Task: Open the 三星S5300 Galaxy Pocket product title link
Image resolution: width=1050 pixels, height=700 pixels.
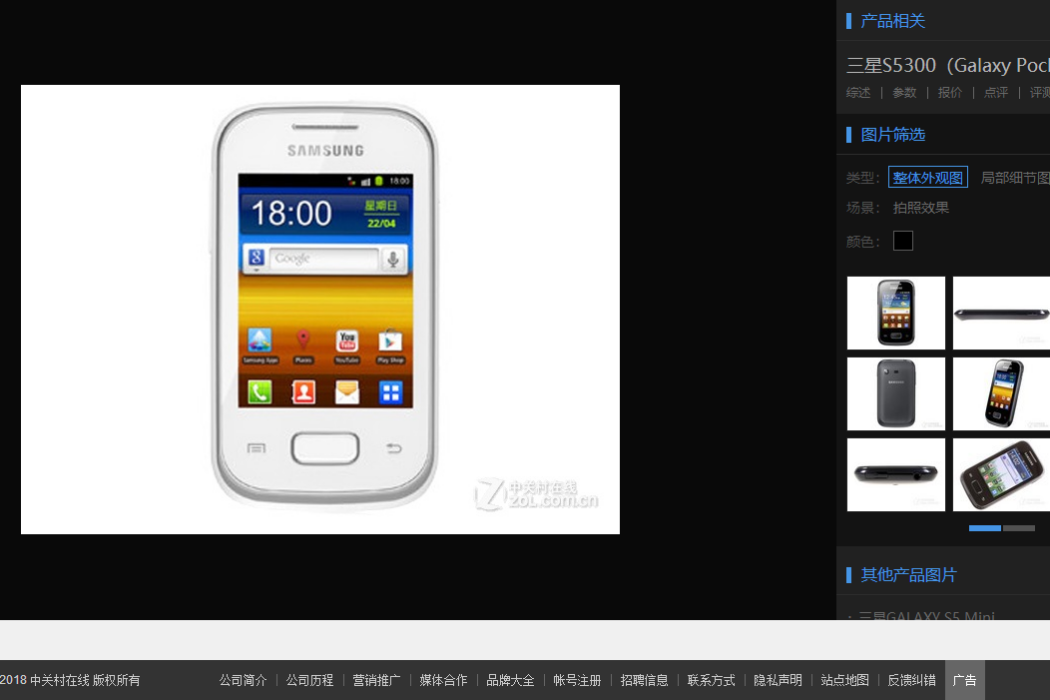Action: [x=948, y=65]
